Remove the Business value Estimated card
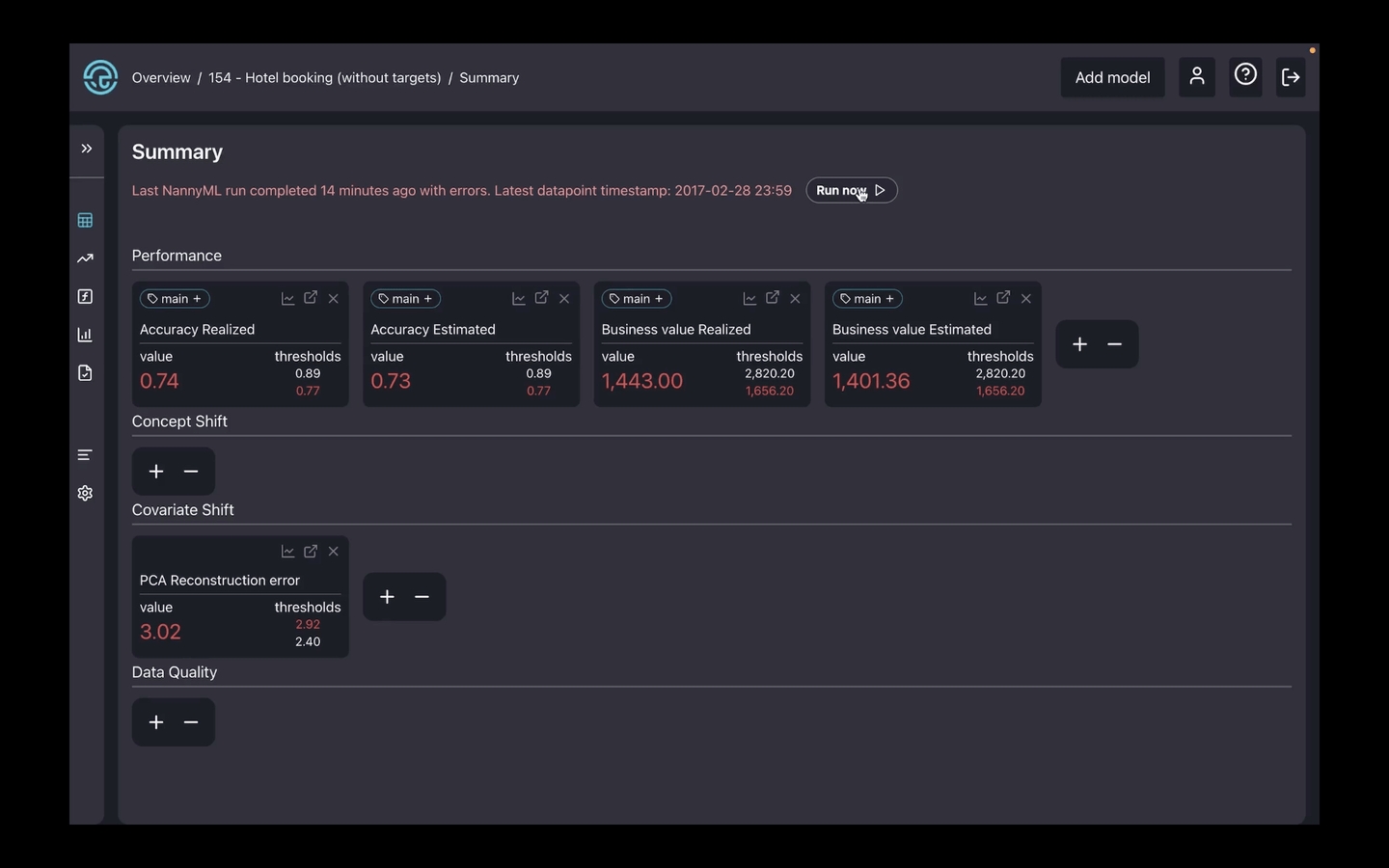This screenshot has height=868, width=1389. click(x=1026, y=299)
